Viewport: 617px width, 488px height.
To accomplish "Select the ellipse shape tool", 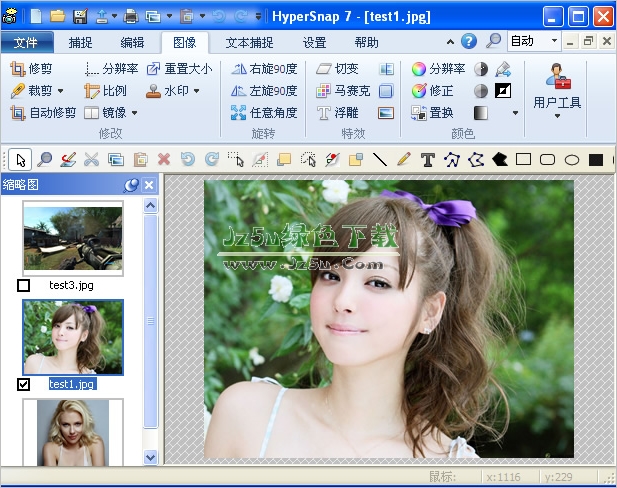I will (x=572, y=160).
